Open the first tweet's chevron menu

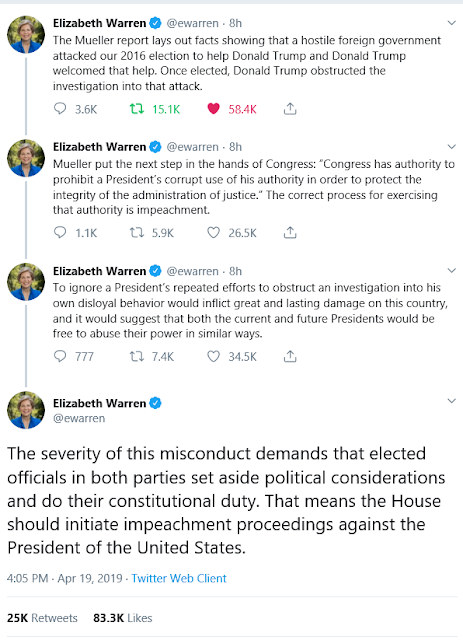click(451, 23)
